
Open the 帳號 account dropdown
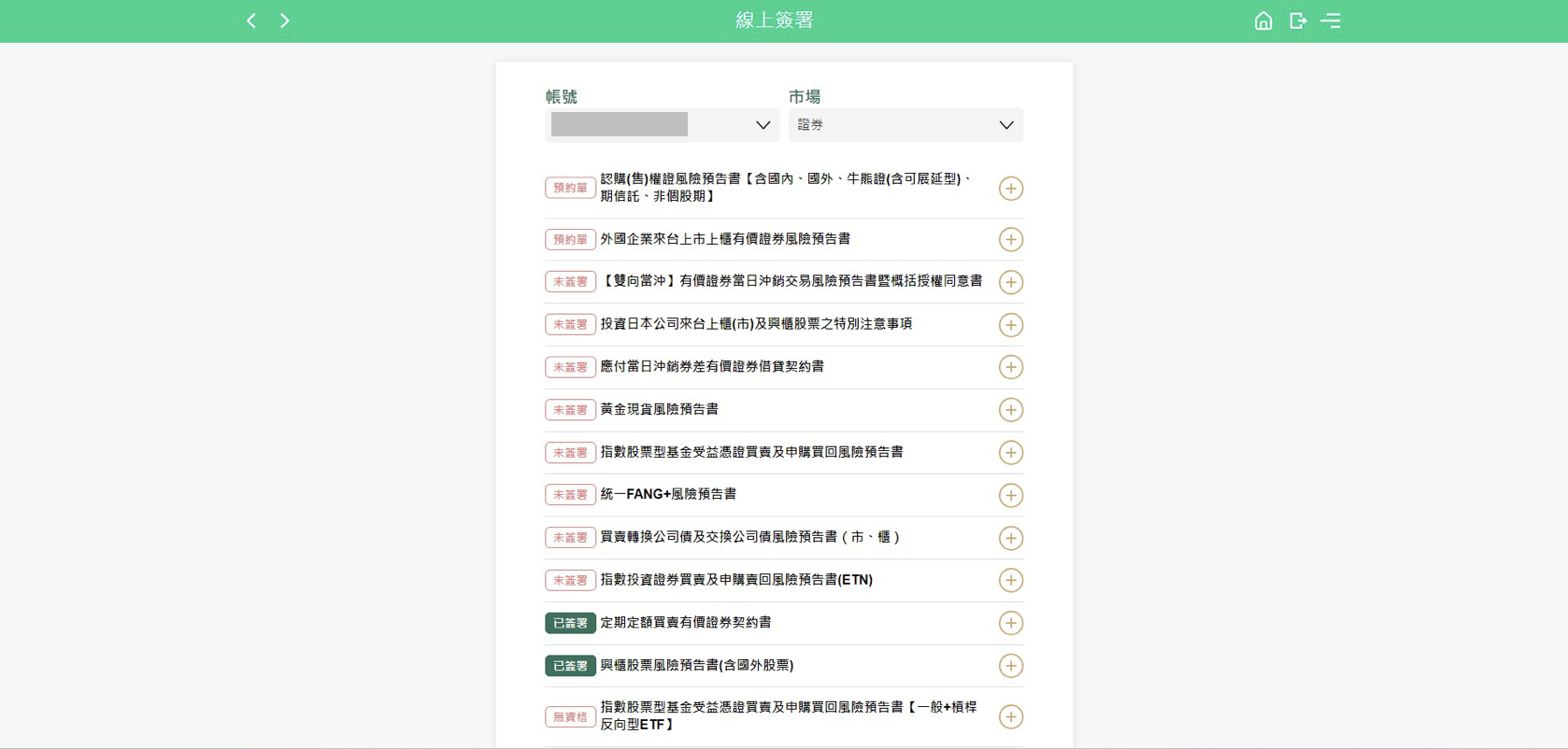tap(662, 125)
